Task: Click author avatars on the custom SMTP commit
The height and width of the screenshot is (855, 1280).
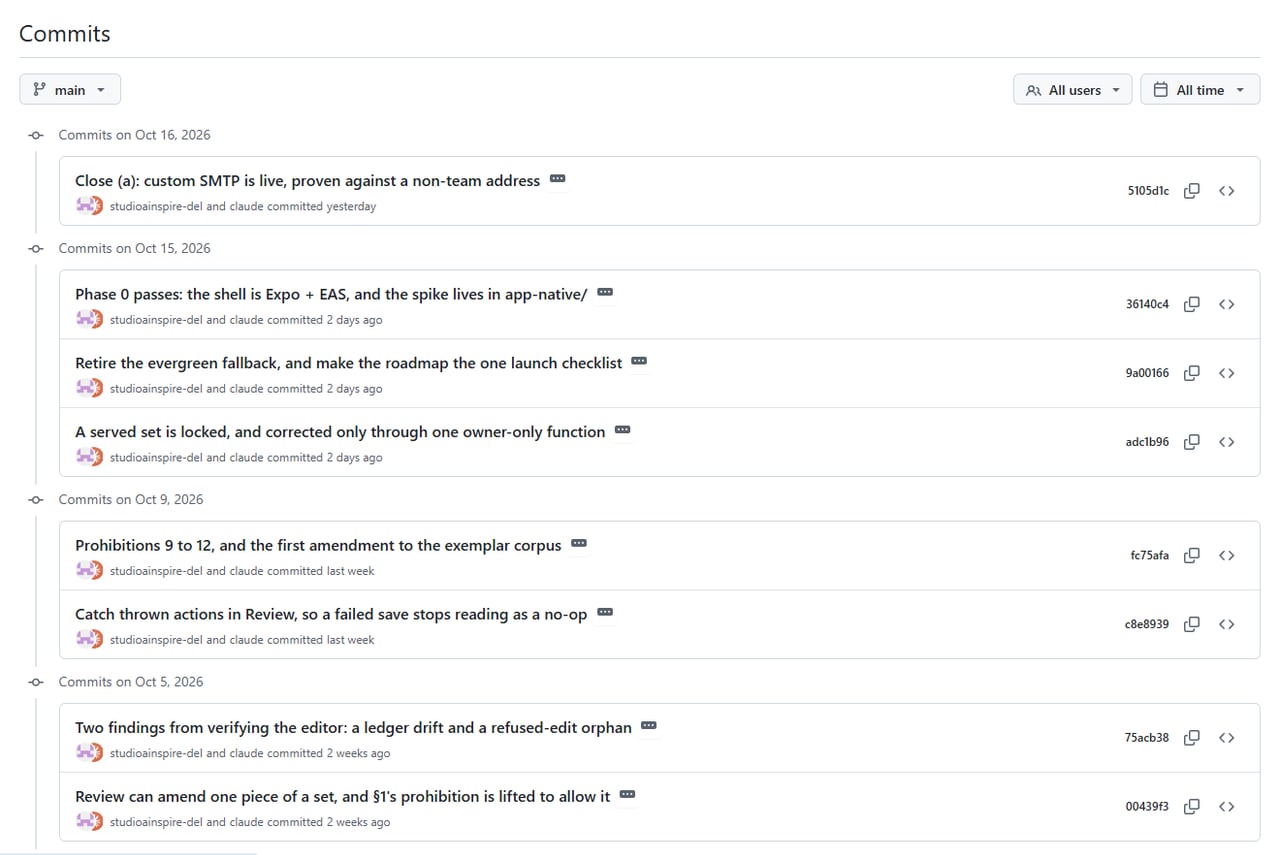Action: [x=90, y=206]
